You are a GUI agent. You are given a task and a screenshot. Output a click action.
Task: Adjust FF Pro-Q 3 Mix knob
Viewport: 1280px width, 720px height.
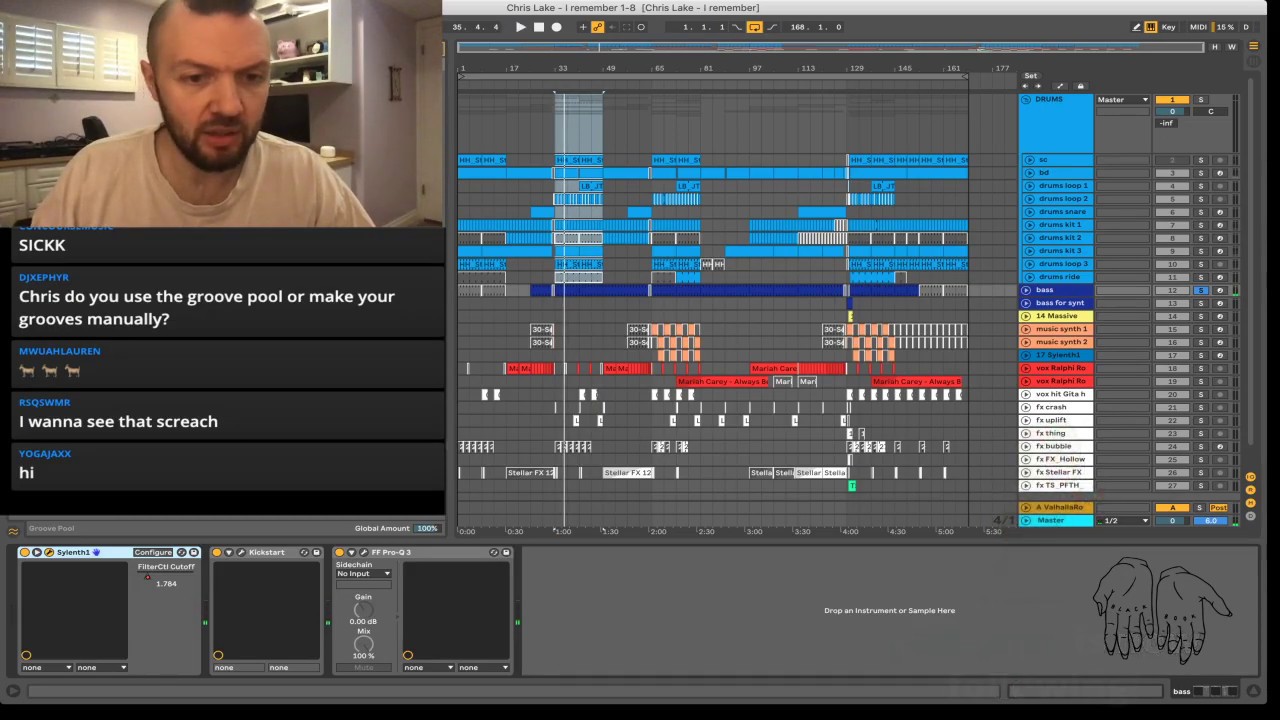(363, 644)
